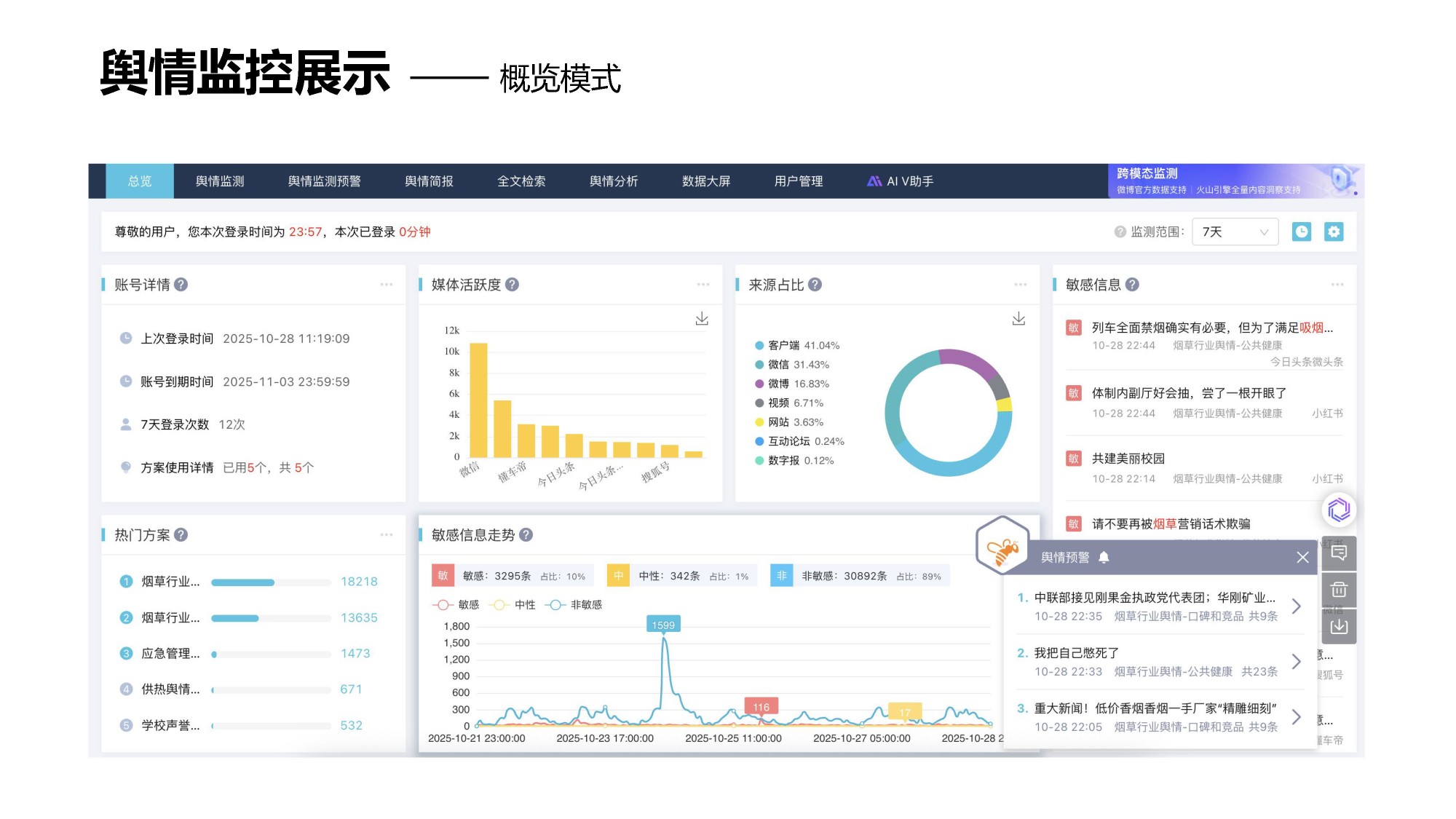The image size is (1456, 819).
Task: Download the 媒体活跃度 bar chart
Action: click(x=701, y=319)
